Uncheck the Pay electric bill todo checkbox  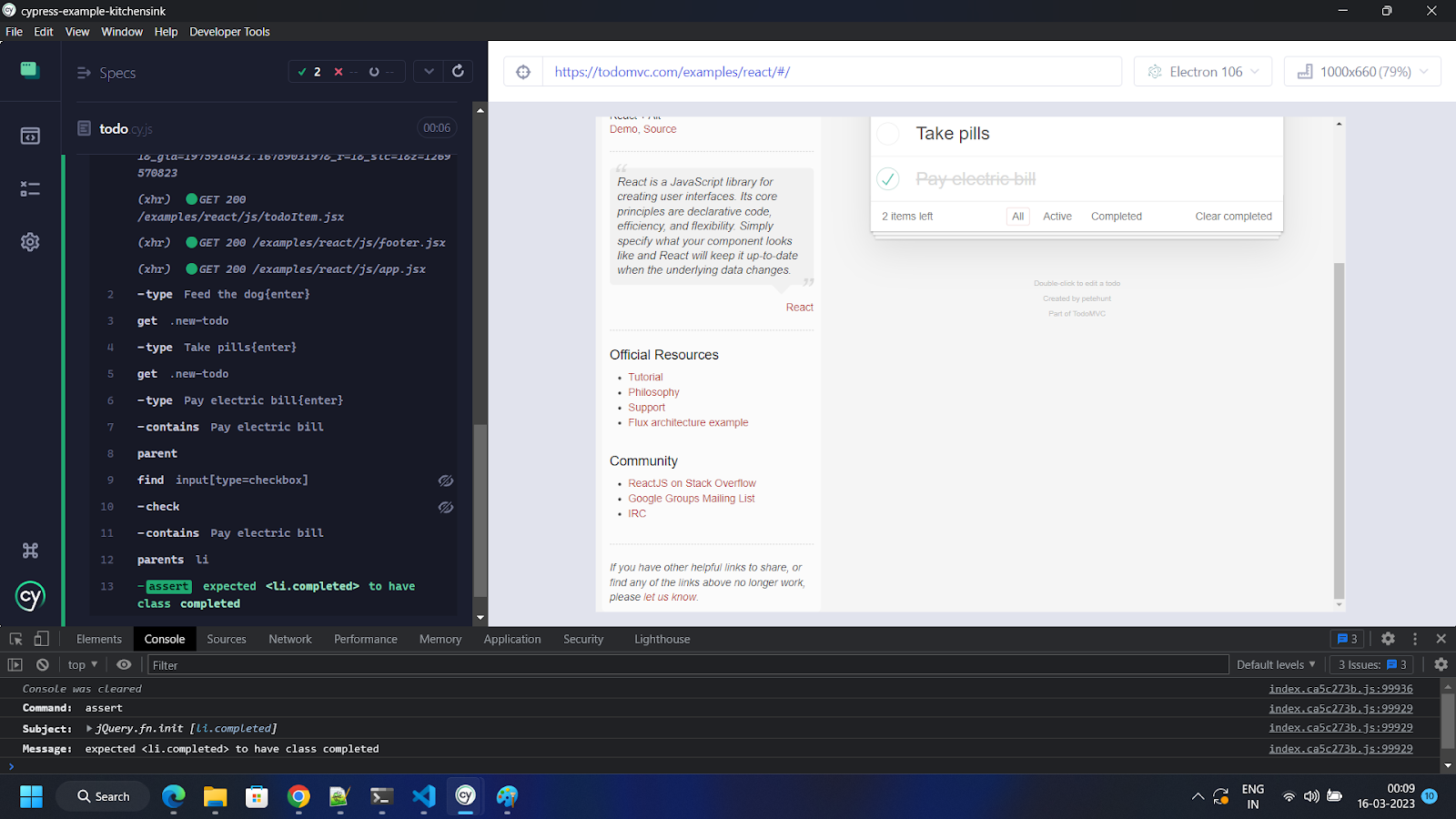click(888, 179)
